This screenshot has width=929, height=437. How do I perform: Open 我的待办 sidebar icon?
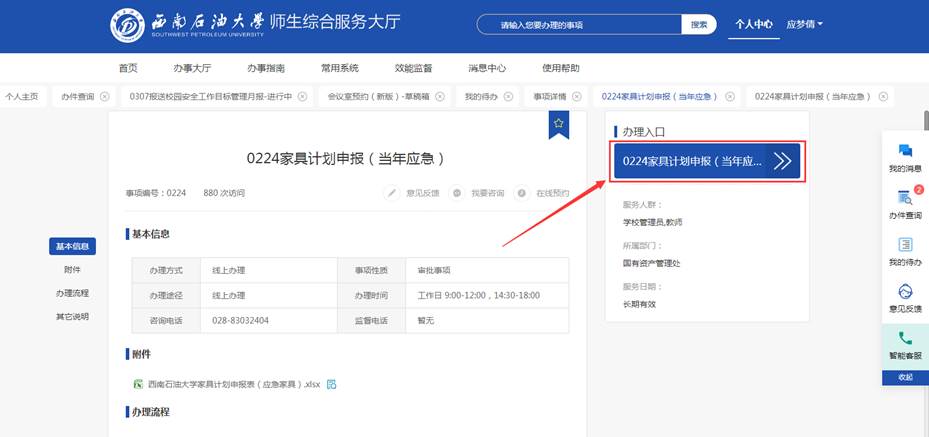click(x=905, y=245)
